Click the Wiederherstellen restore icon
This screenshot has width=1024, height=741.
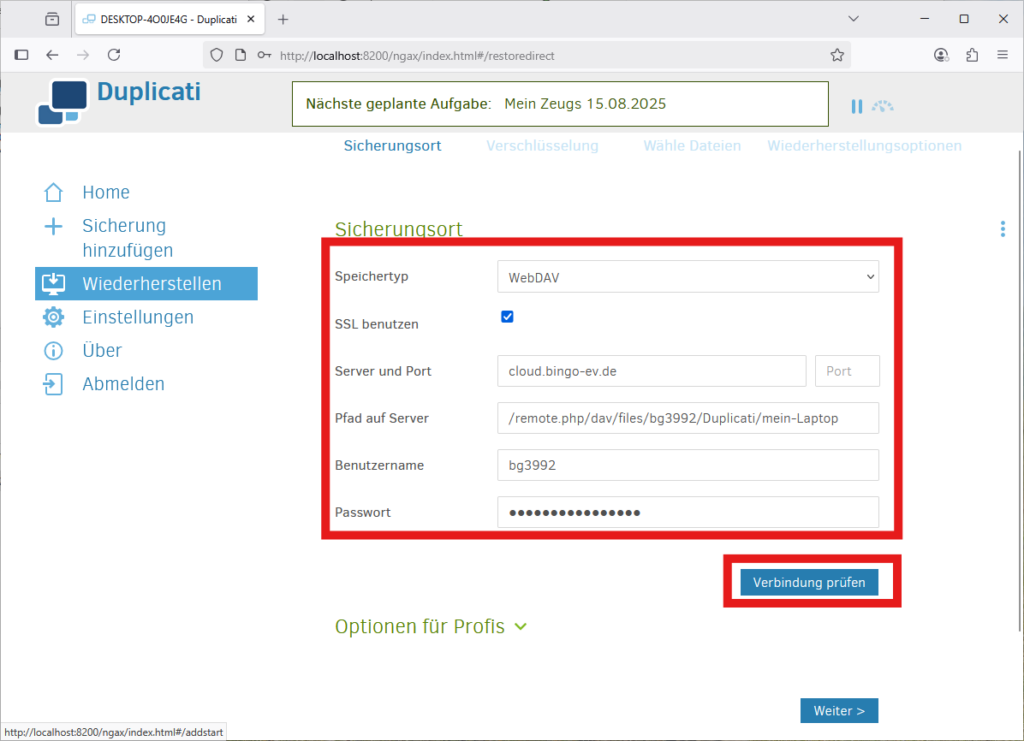[x=54, y=283]
